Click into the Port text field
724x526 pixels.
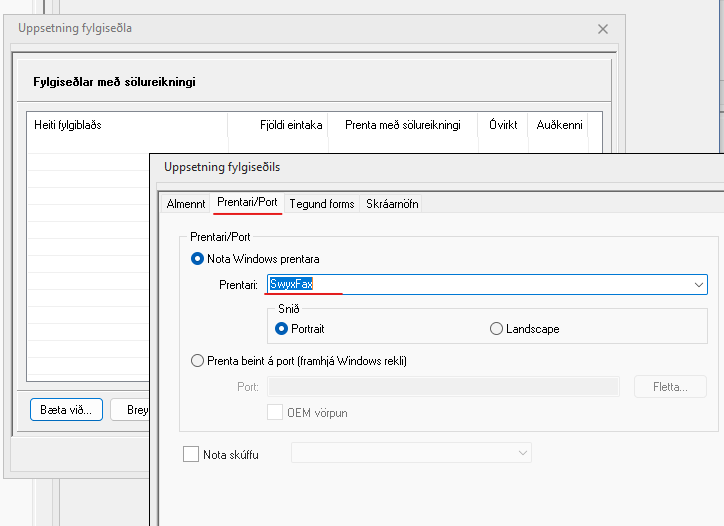[x=442, y=387]
